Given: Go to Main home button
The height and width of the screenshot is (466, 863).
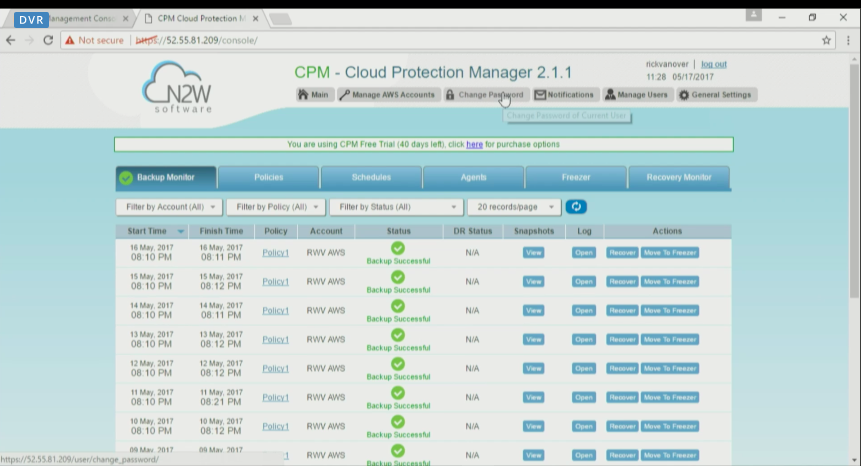Looking at the screenshot, I should tap(314, 95).
